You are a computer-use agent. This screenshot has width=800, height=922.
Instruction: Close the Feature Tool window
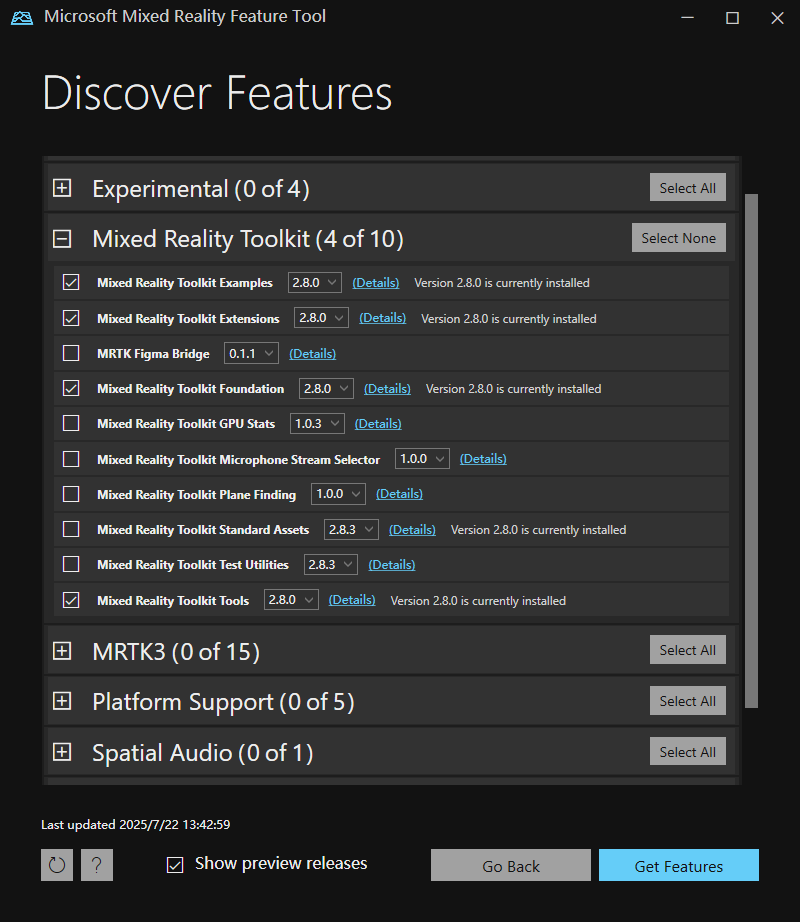click(778, 18)
